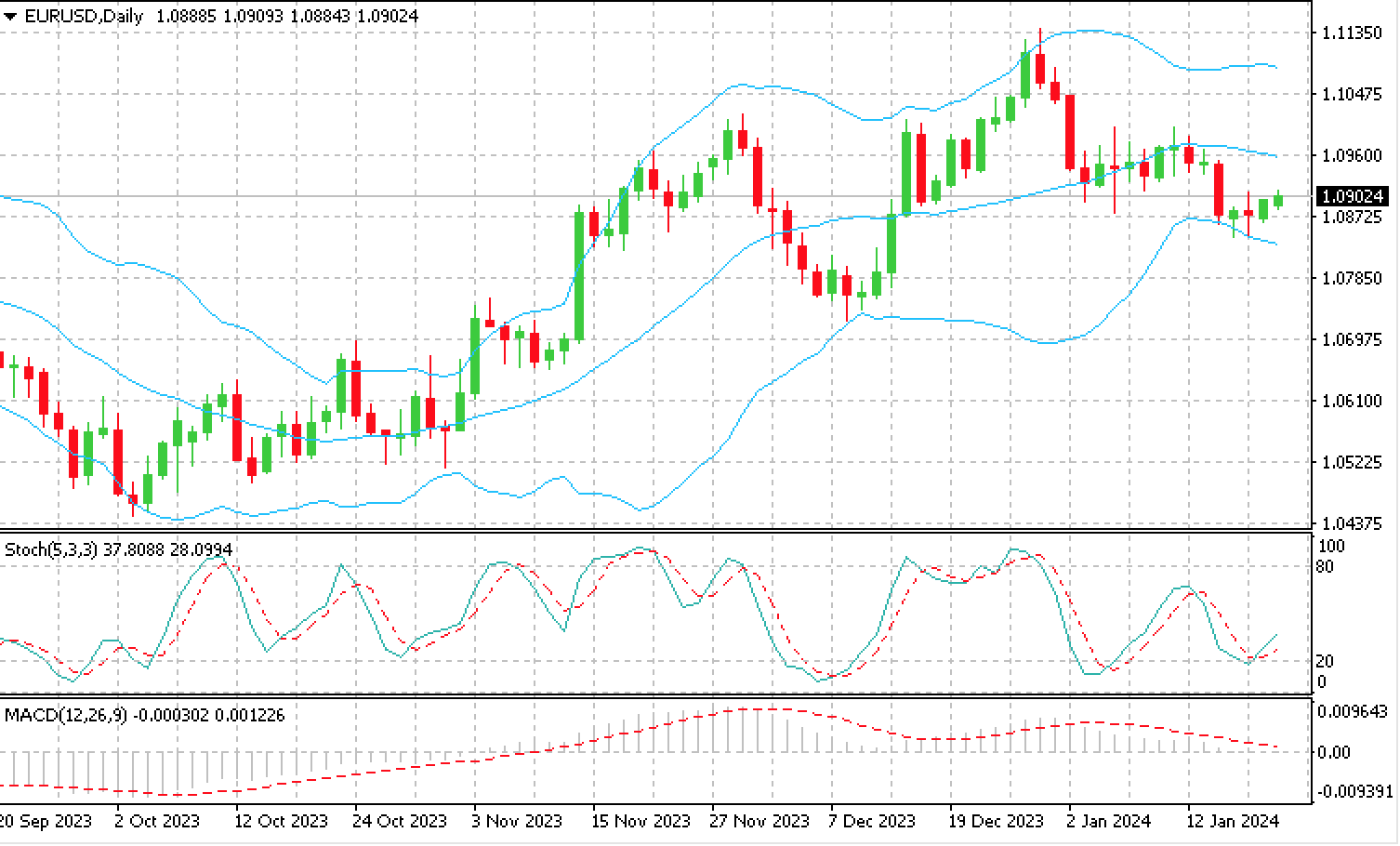1400x846 pixels.
Task: Pick the 12 Jan 2024 date marker
Action: pyautogui.click(x=1233, y=821)
